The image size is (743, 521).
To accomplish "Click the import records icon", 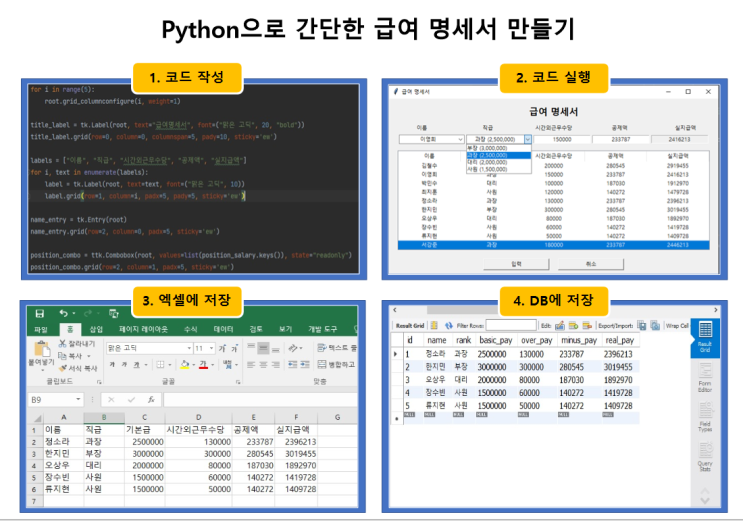I will [655, 326].
